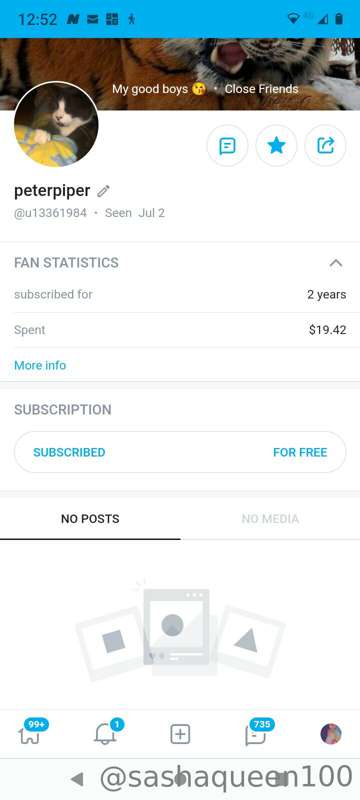Image resolution: width=360 pixels, height=800 pixels.
Task: Open the More info link
Action: pyautogui.click(x=40, y=365)
